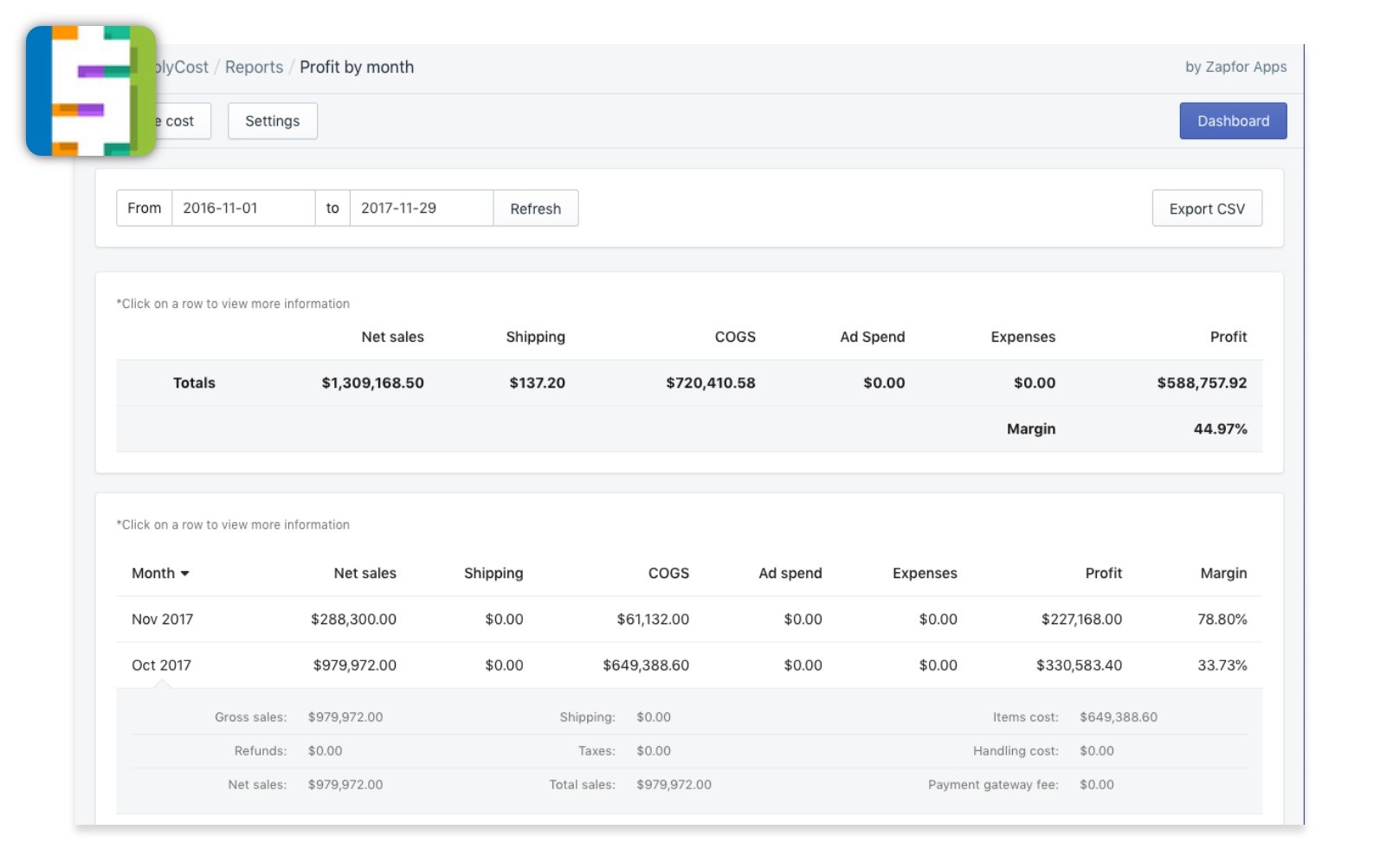Click Totals shipping value $137.20
The width and height of the screenshot is (1380, 868).
tap(537, 383)
